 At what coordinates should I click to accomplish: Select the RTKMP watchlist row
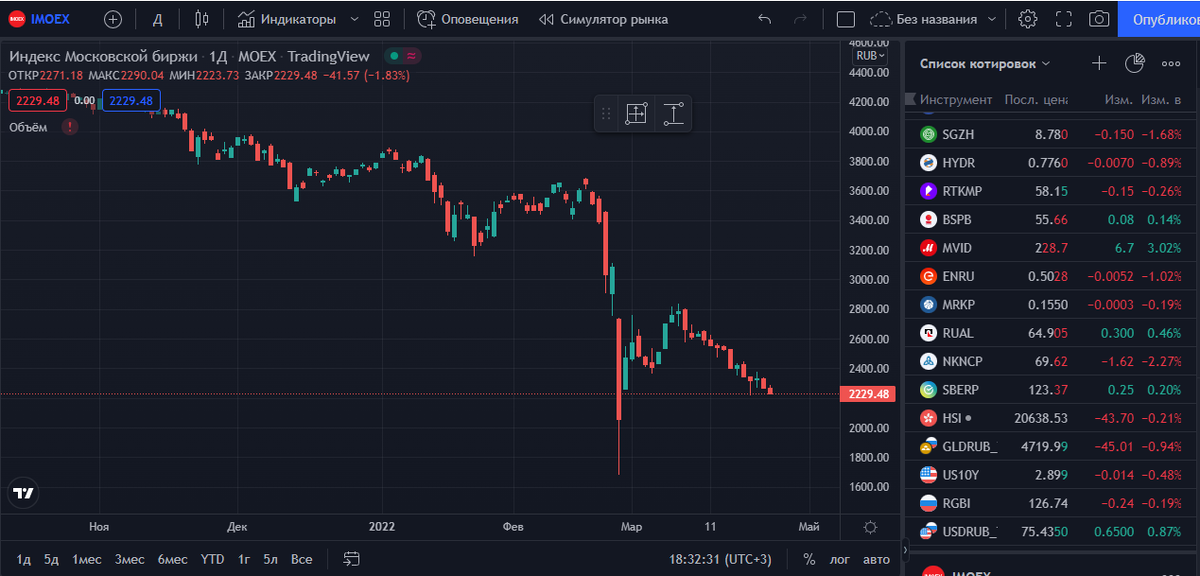1050,191
